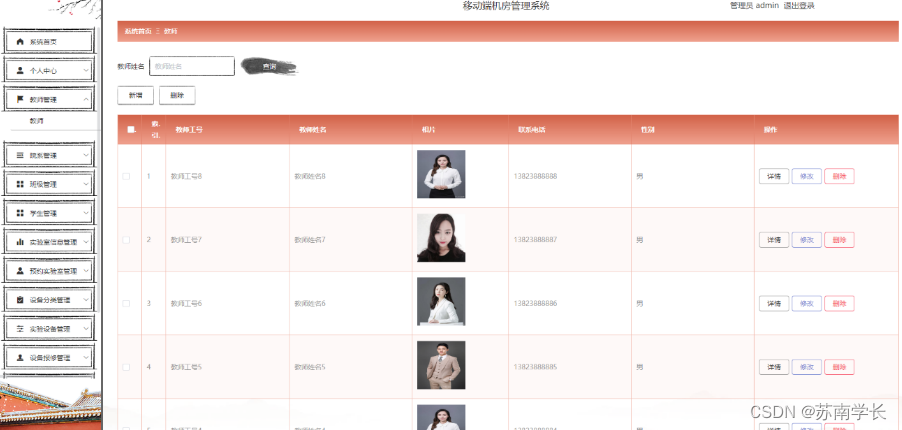
Task: Check the box for row 教师工号6
Action: coord(126,303)
